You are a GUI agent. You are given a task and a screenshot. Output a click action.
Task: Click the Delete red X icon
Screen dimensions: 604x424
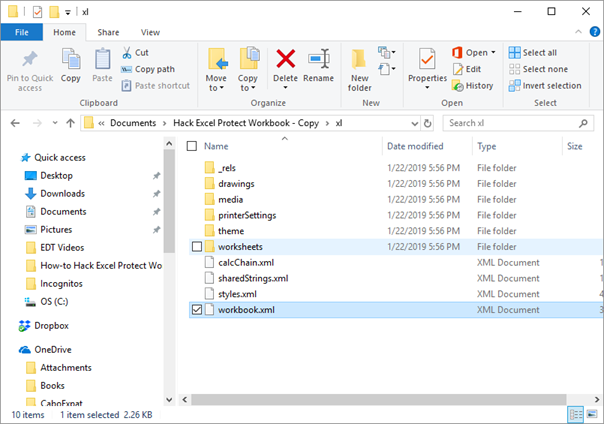285,59
